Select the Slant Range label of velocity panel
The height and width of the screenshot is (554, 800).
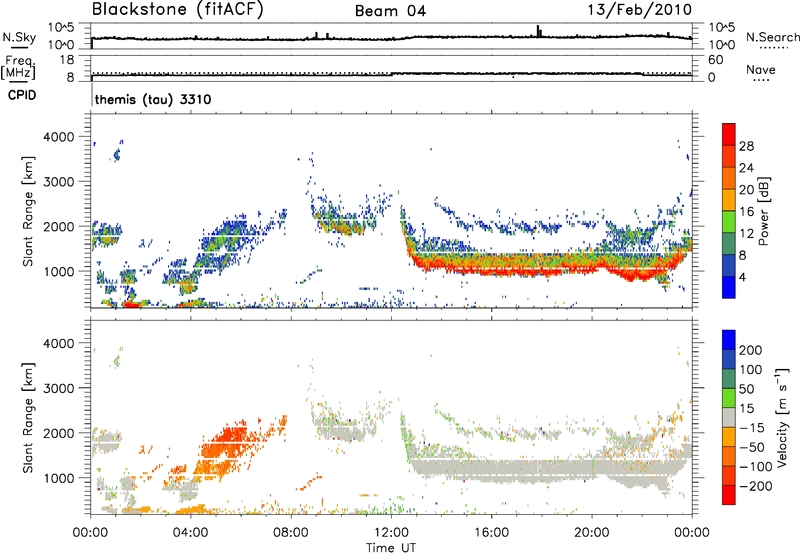point(28,417)
